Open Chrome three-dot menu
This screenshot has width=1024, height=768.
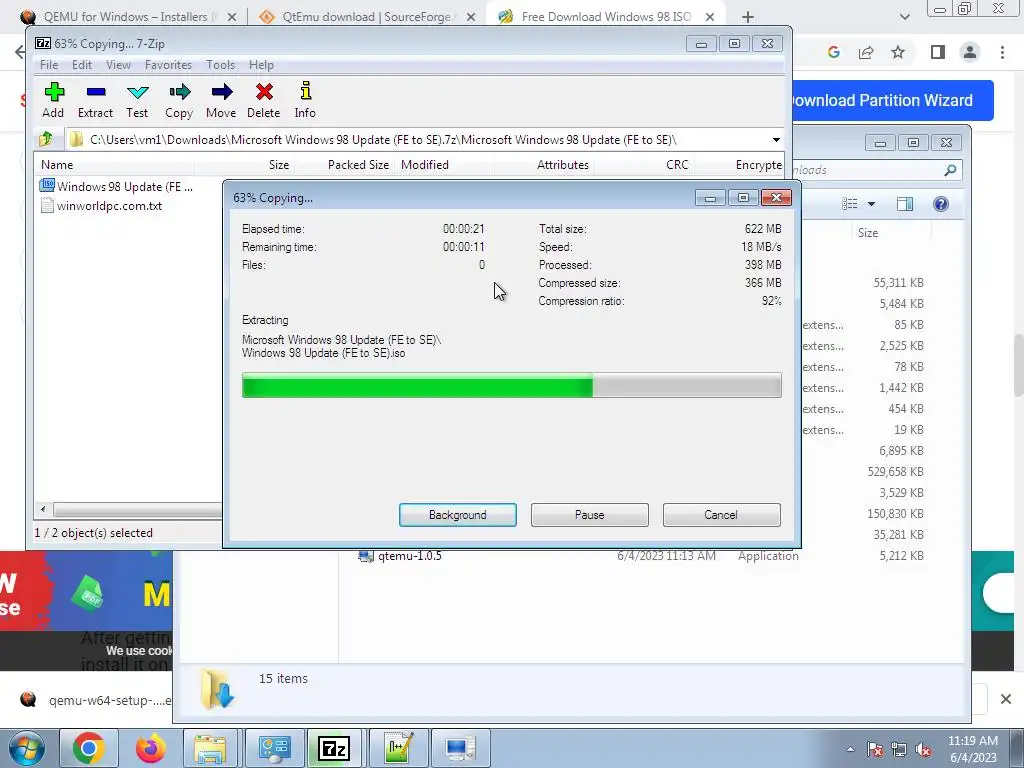tap(1002, 52)
